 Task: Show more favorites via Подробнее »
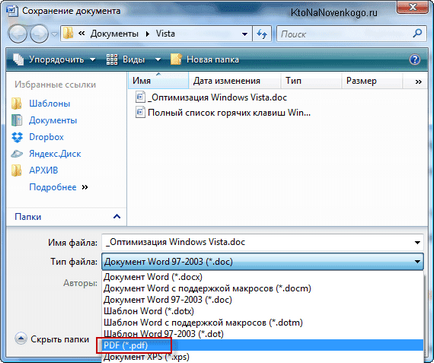pyautogui.click(x=58, y=187)
